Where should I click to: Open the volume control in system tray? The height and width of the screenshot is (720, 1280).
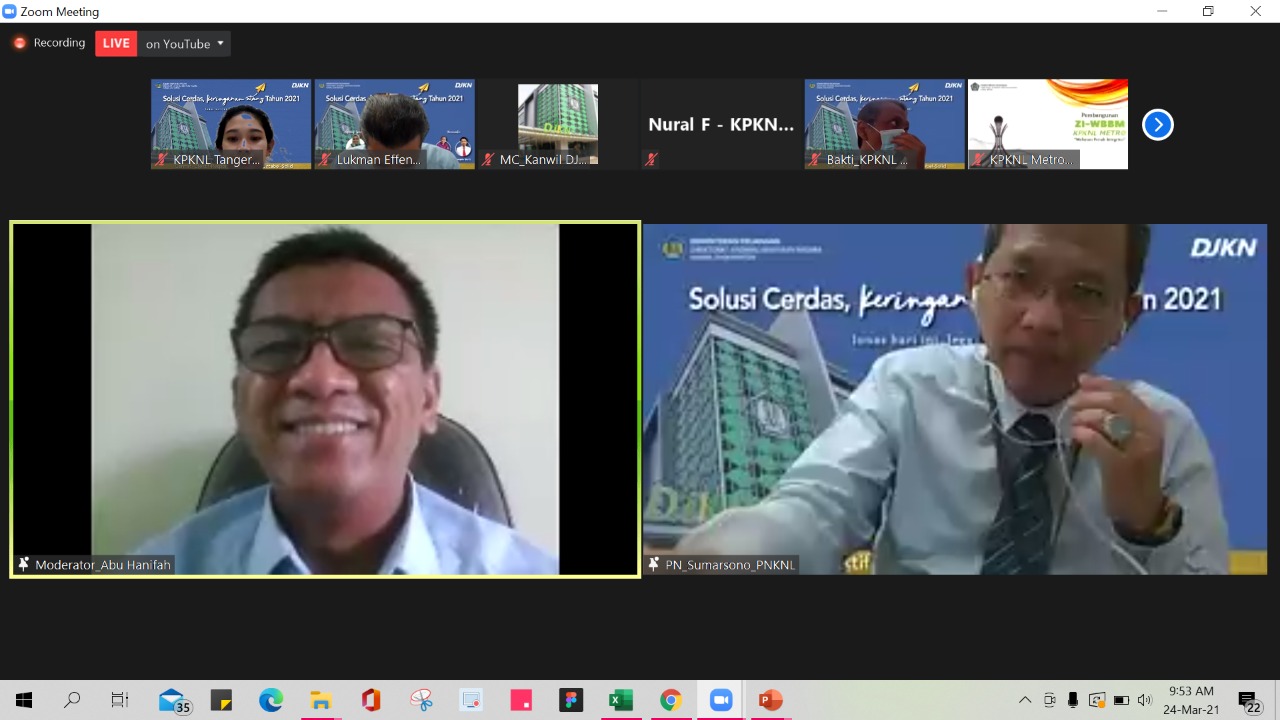tap(1145, 700)
